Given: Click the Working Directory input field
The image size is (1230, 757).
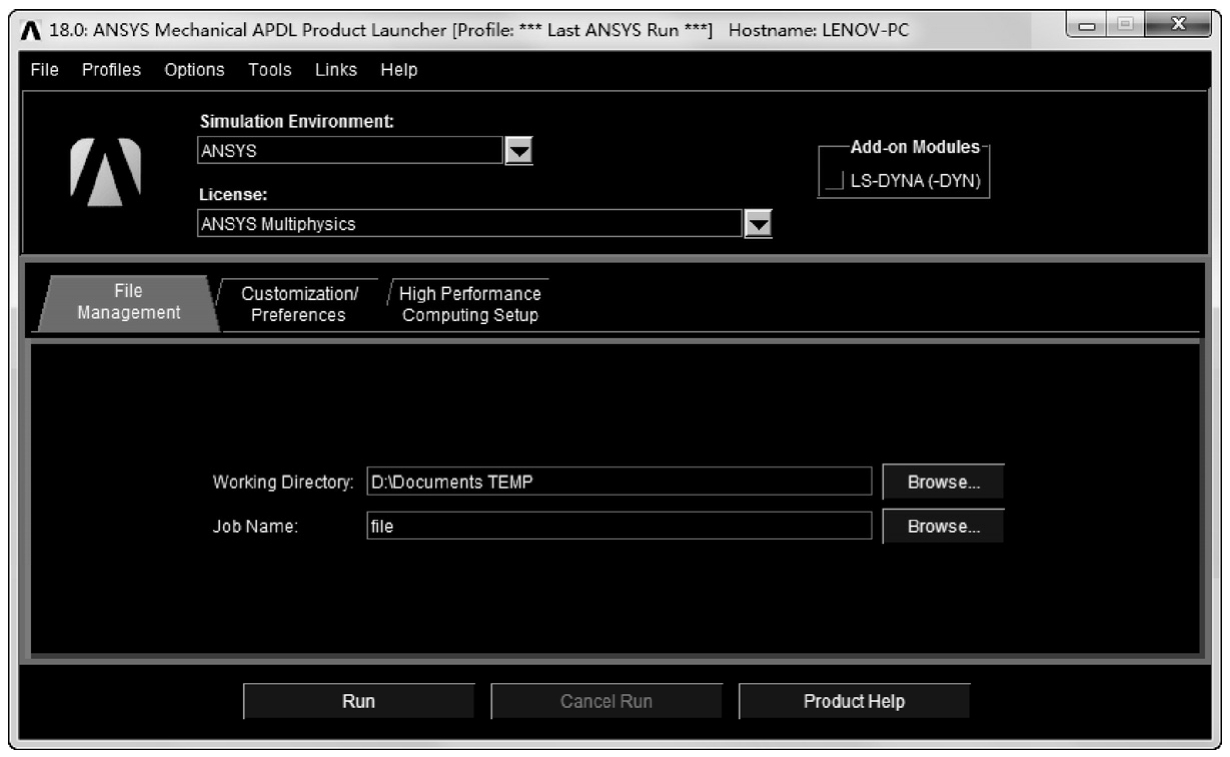Looking at the screenshot, I should pyautogui.click(x=620, y=481).
